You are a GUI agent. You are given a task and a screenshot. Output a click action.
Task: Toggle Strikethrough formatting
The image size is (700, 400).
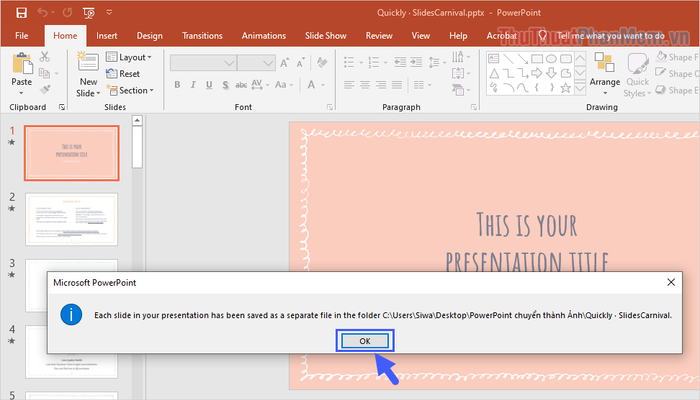pyautogui.click(x=241, y=85)
